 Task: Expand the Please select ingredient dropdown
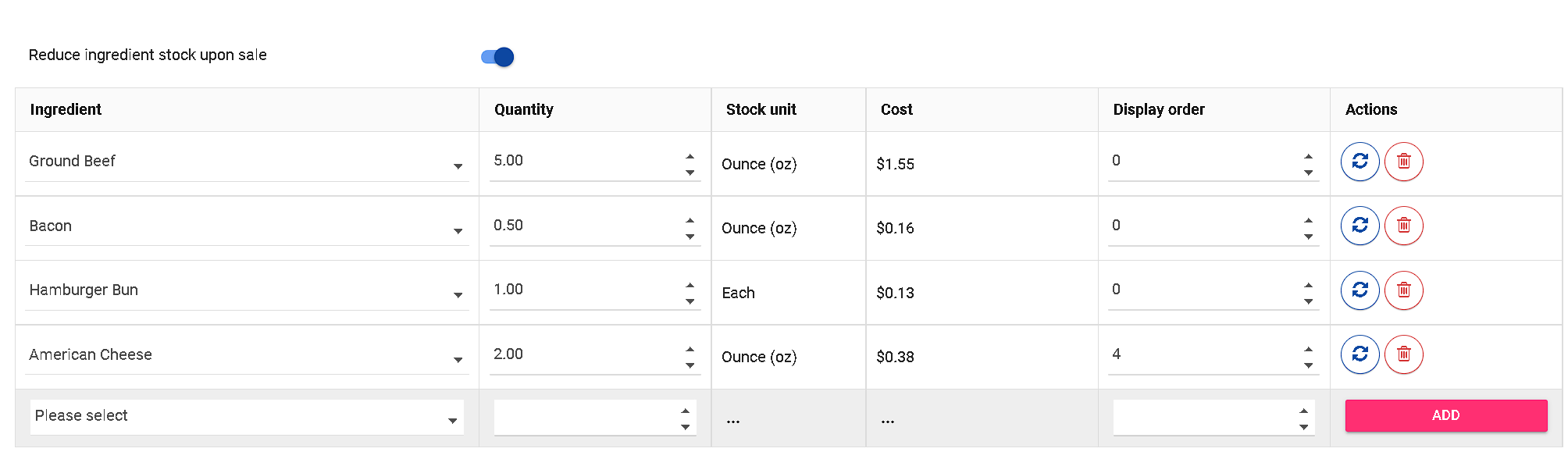[x=247, y=417]
